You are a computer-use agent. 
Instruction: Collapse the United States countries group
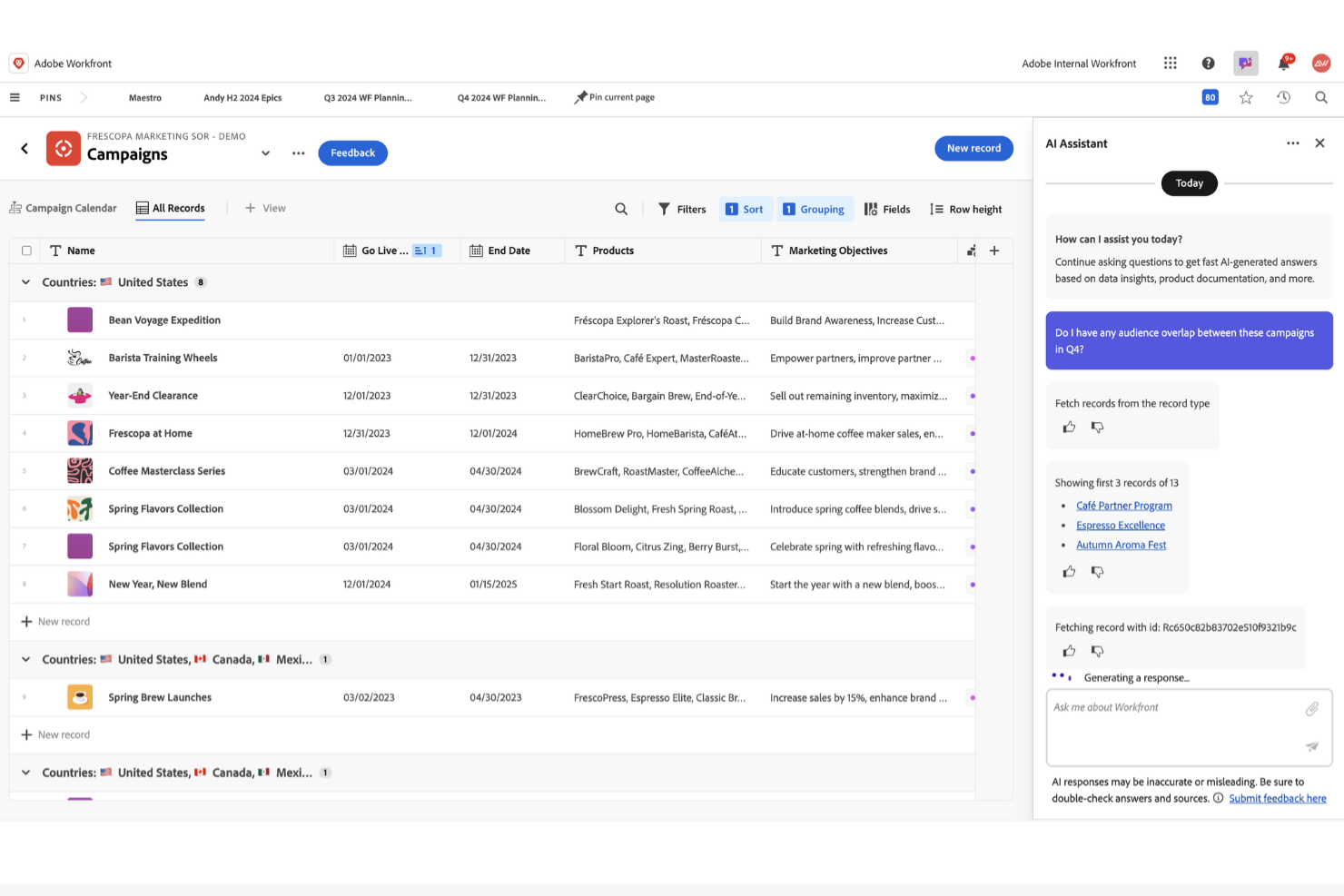pyautogui.click(x=25, y=282)
